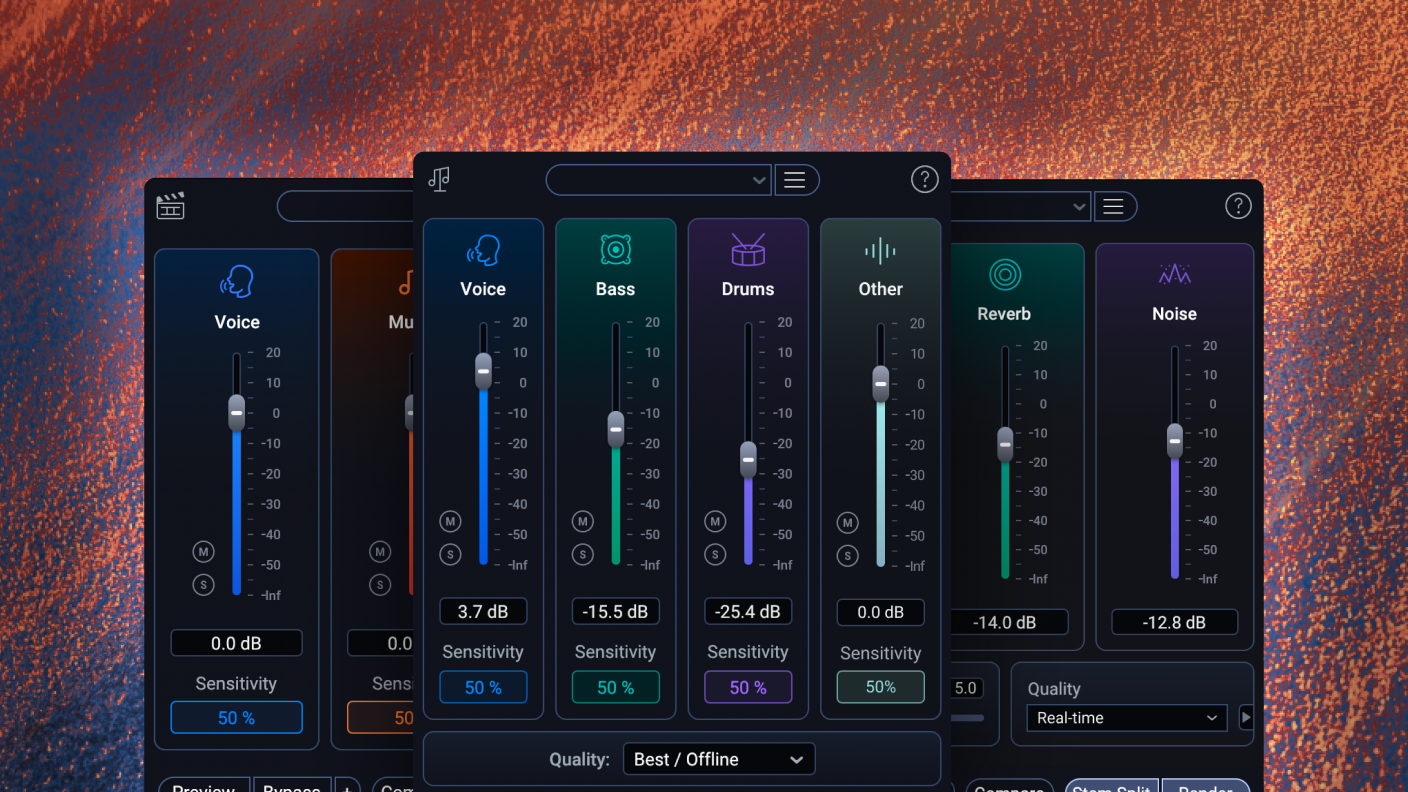
Task: Click the Voice 3.7 dB gain field
Action: (x=483, y=612)
